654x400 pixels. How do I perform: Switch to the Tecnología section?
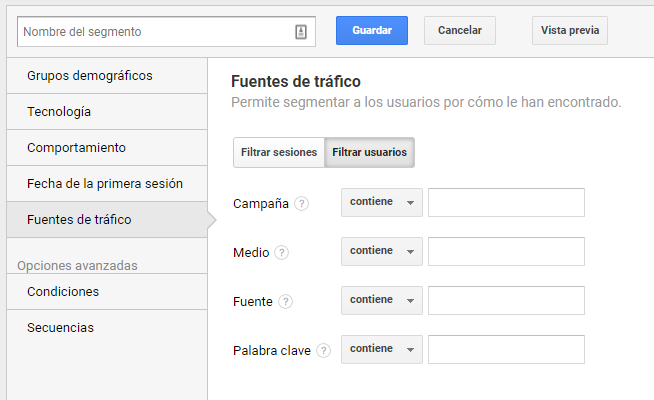click(107, 112)
